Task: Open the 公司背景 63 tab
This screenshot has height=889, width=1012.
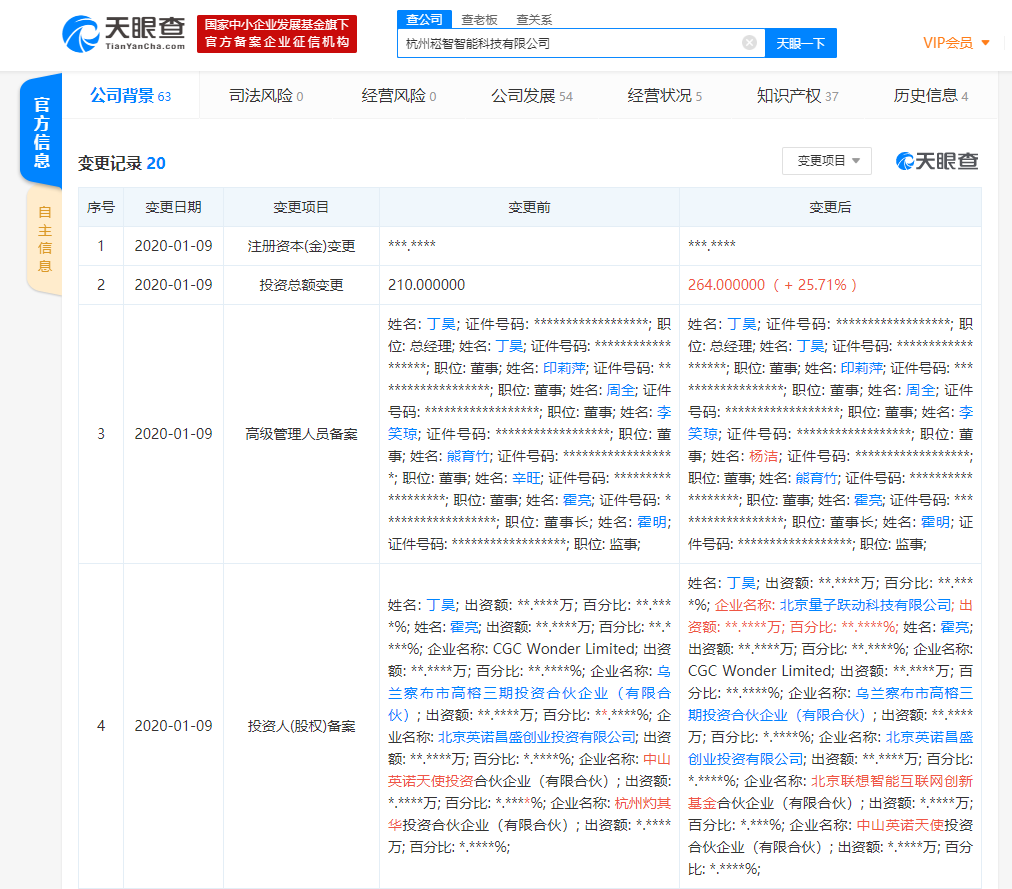Action: pos(130,96)
